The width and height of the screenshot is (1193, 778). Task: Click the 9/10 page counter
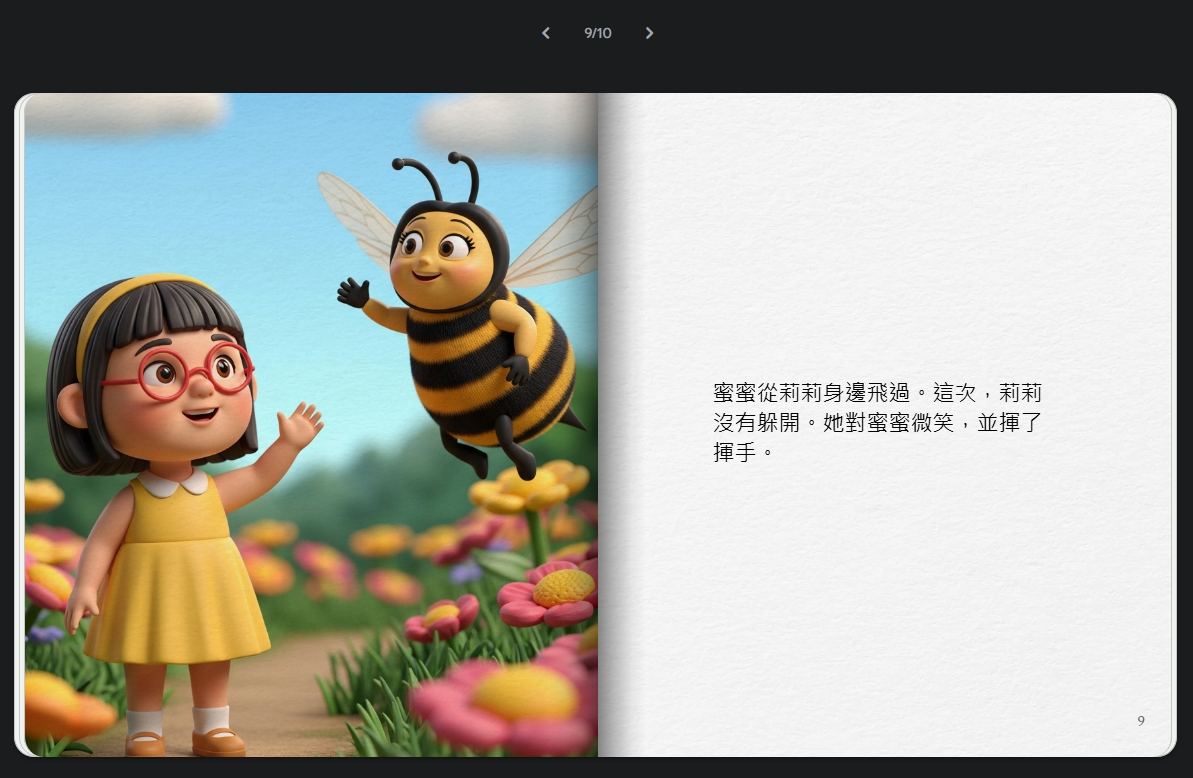pos(597,33)
